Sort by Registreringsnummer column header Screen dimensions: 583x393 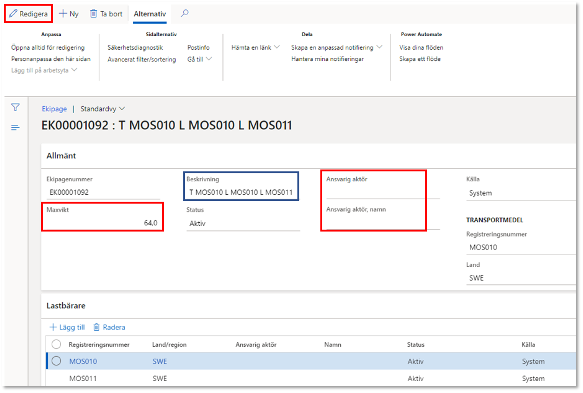click(x=99, y=345)
